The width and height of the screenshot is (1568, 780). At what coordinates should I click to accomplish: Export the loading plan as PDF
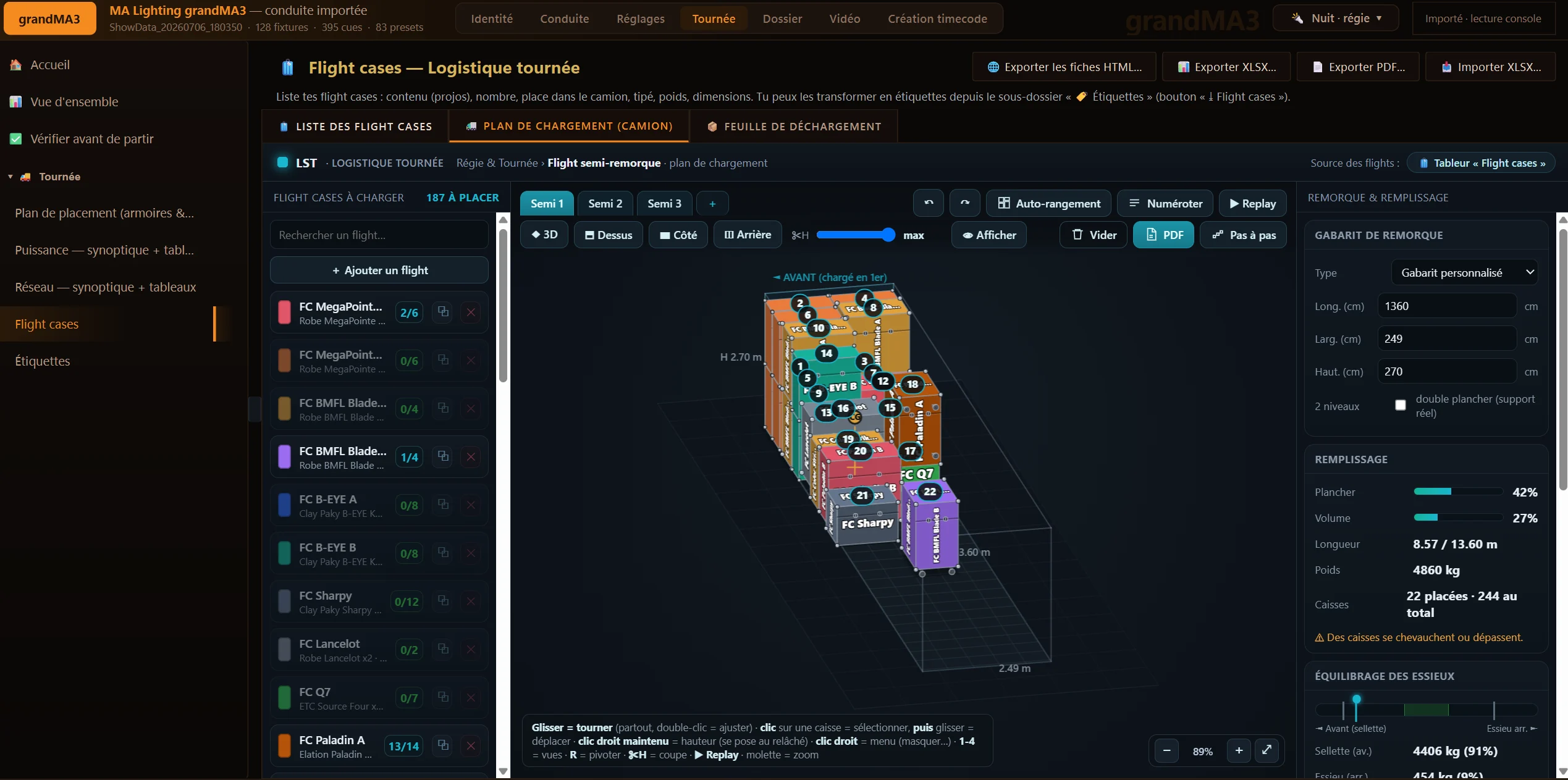click(1164, 235)
